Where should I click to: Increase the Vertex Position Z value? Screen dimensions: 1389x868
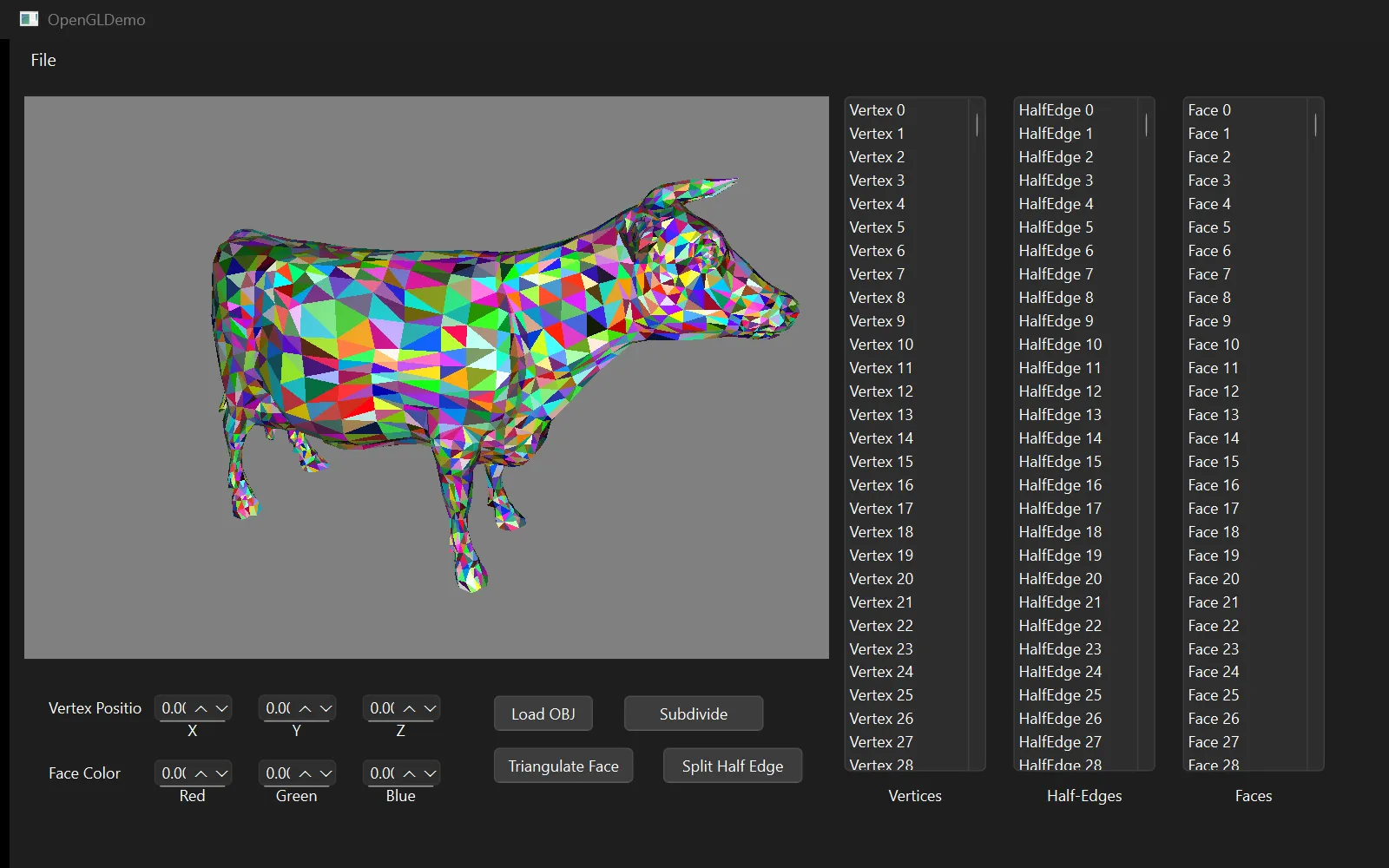coord(410,708)
